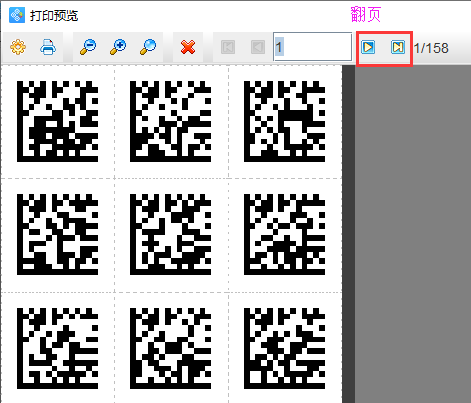Select the bottom-left Data Matrix label
Image resolution: width=471 pixels, height=403 pixels.
click(57, 348)
